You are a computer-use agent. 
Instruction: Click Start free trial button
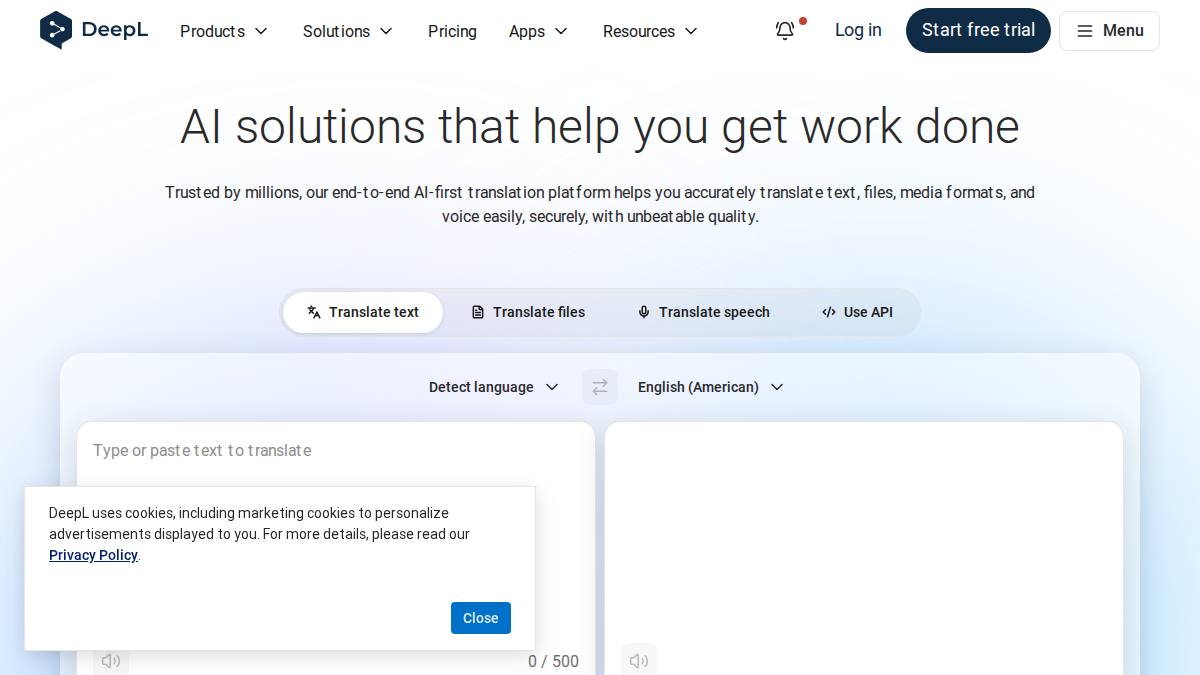point(978,30)
